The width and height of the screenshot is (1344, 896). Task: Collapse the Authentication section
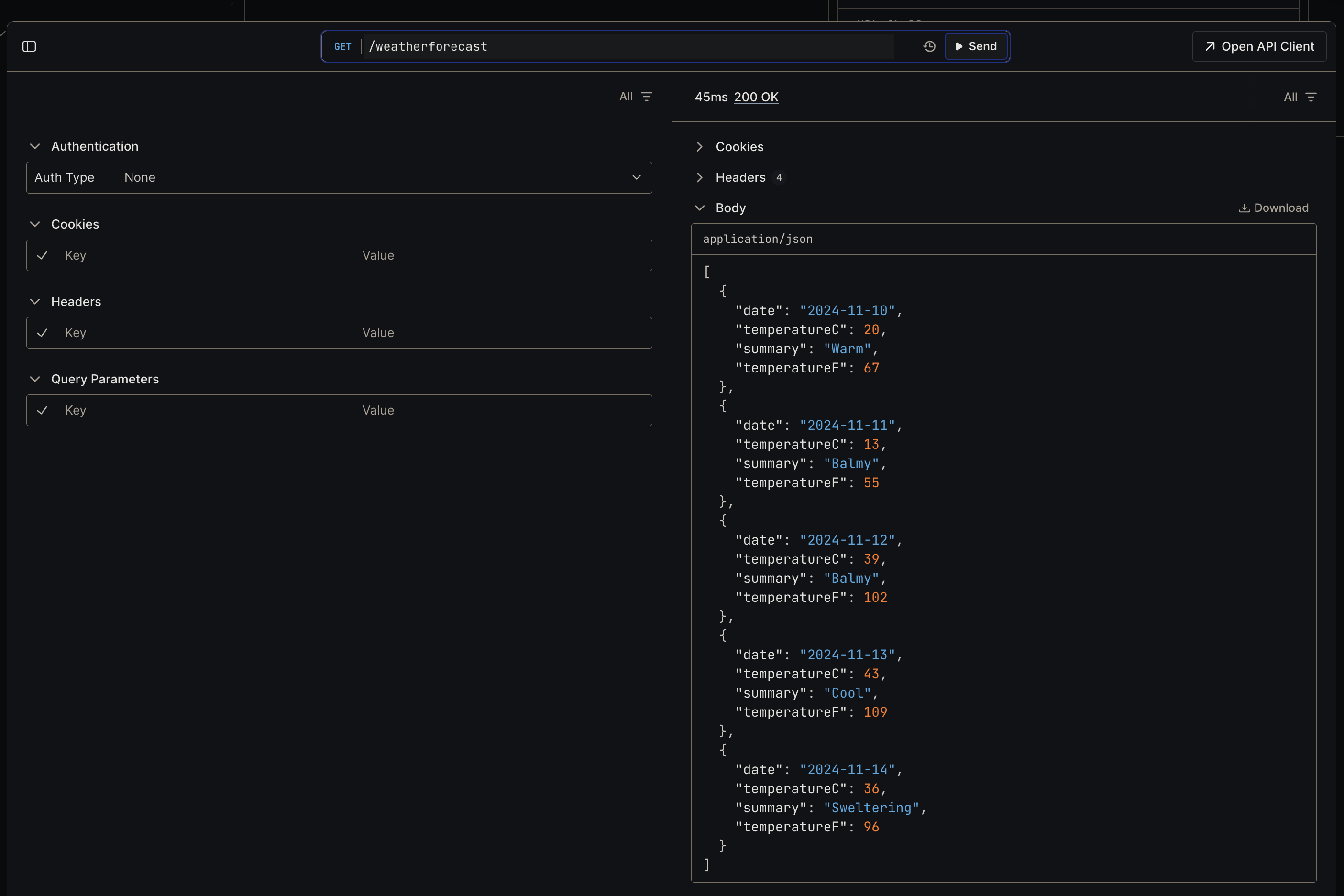(84, 146)
